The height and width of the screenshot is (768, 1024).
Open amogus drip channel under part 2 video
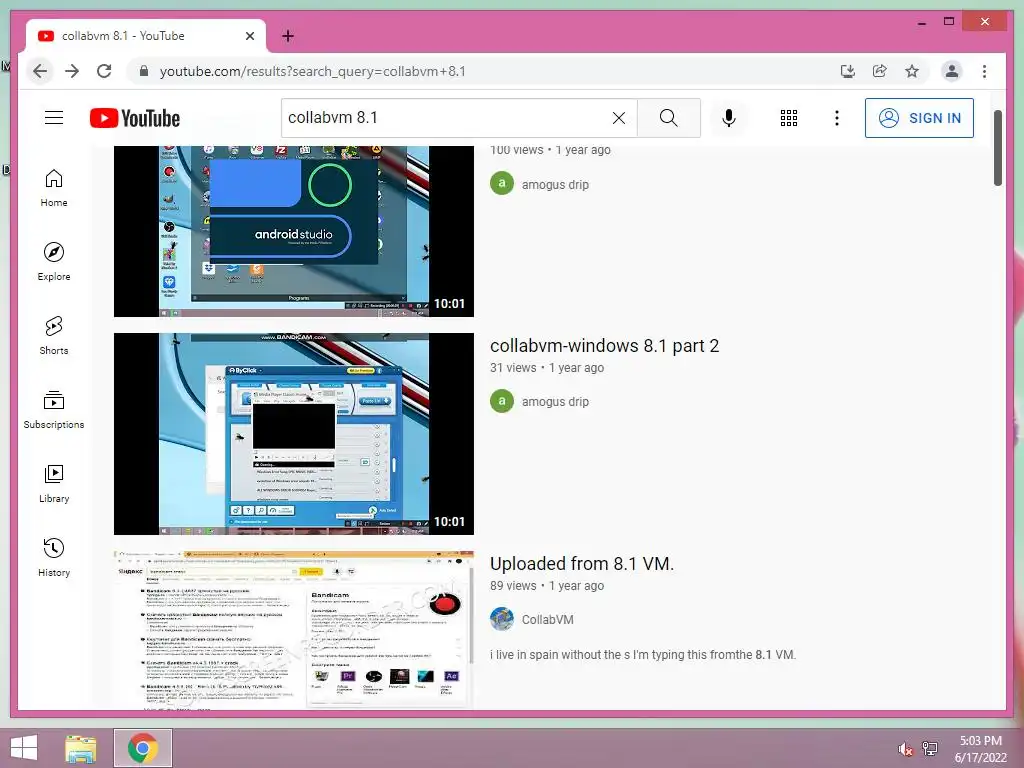pos(555,402)
